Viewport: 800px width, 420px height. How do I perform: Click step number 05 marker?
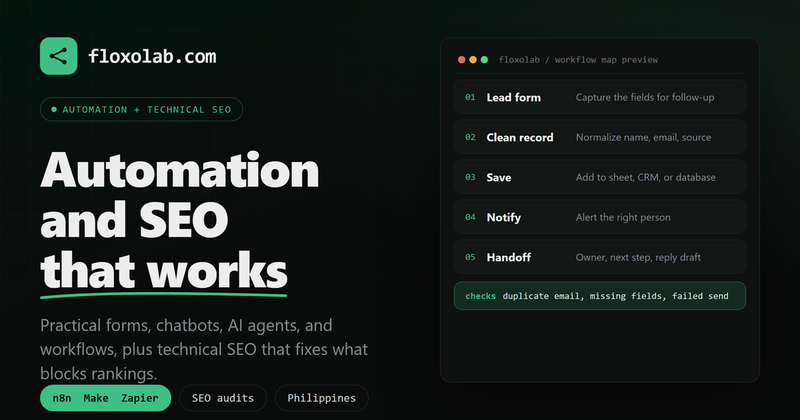(470, 257)
